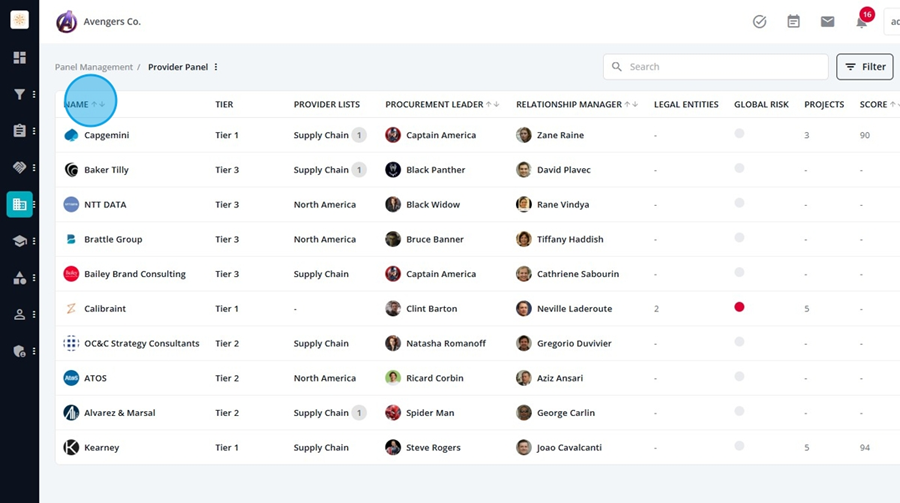Click Supply Chain count badge for Alvarez & Marsal

359,413
